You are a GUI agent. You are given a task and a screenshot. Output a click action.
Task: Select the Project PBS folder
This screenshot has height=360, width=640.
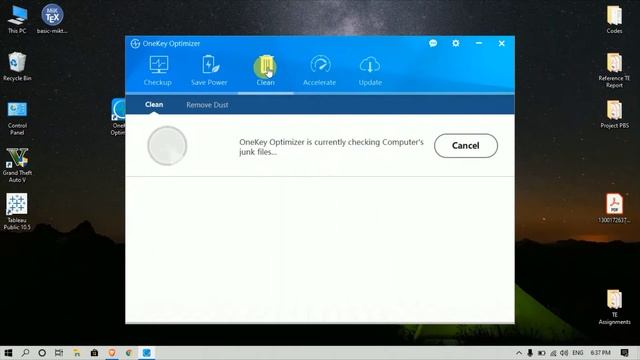point(614,114)
